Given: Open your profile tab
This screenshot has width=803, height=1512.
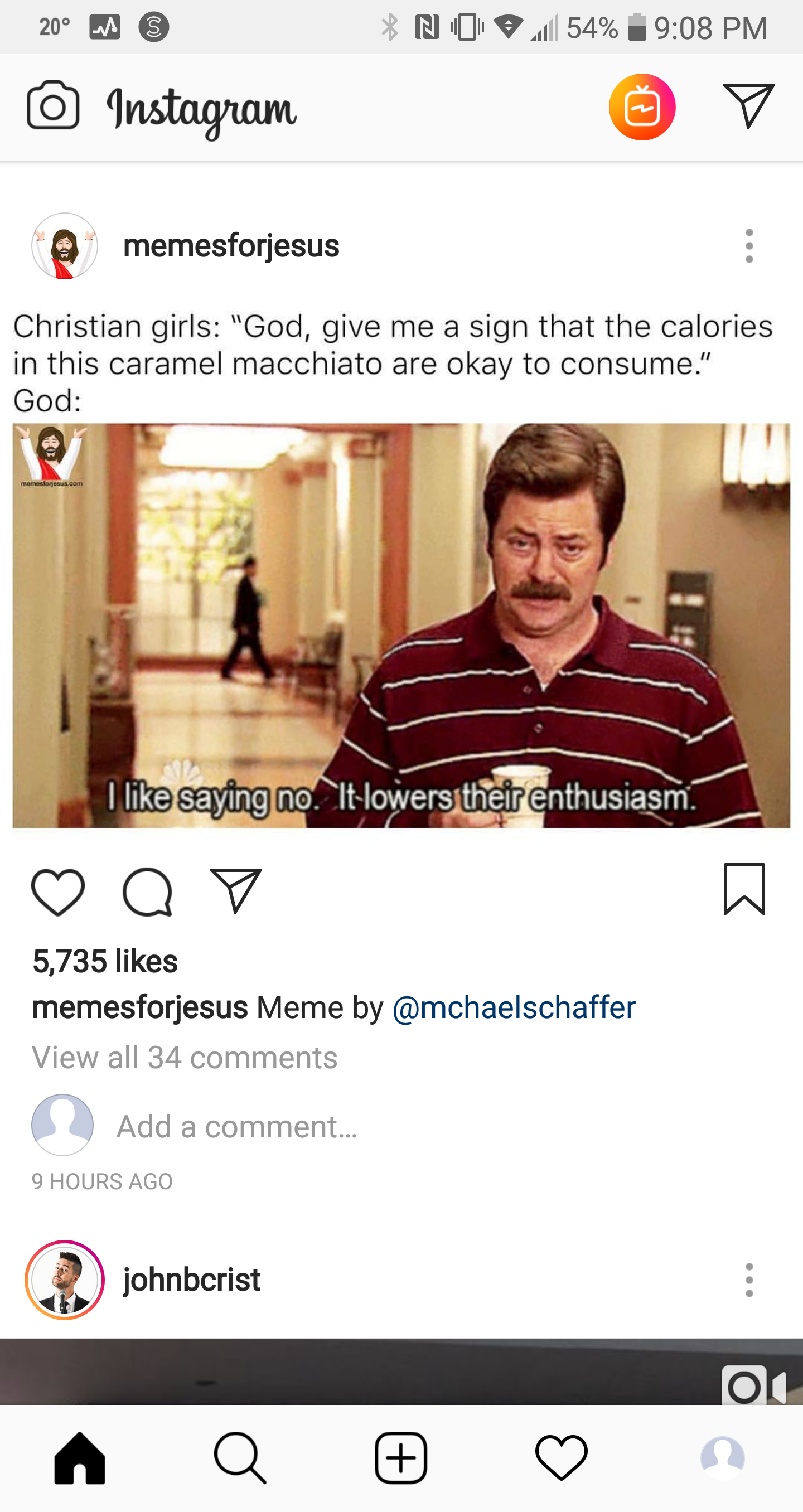Looking at the screenshot, I should click(723, 1458).
